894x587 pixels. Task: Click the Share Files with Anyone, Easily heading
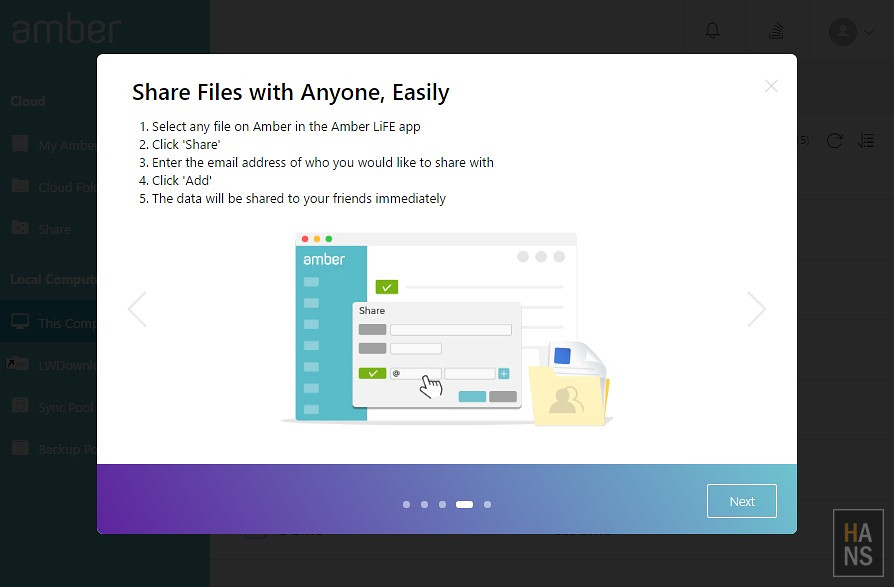coord(291,92)
